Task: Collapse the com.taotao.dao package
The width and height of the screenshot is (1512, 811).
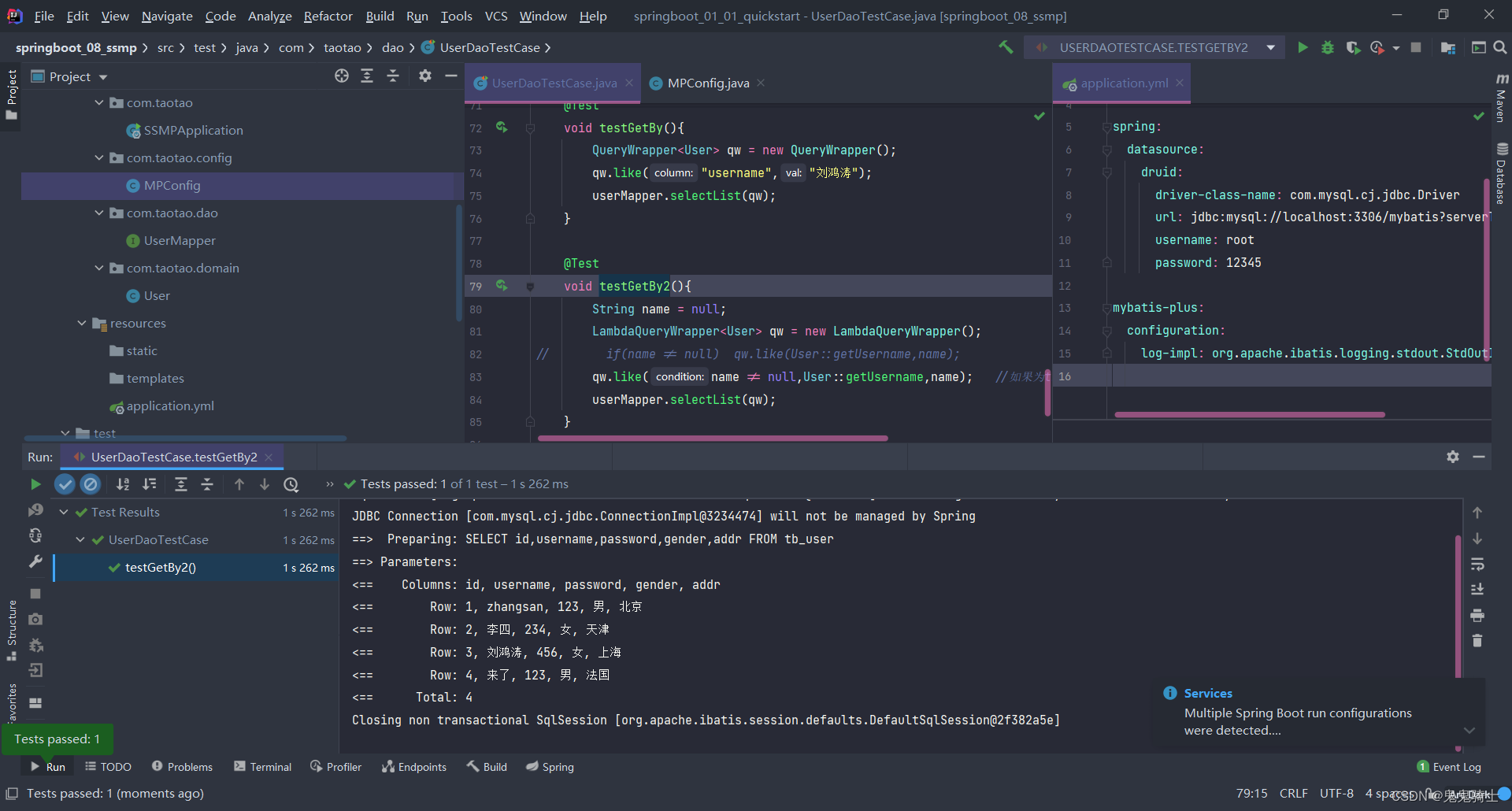Action: [x=99, y=213]
